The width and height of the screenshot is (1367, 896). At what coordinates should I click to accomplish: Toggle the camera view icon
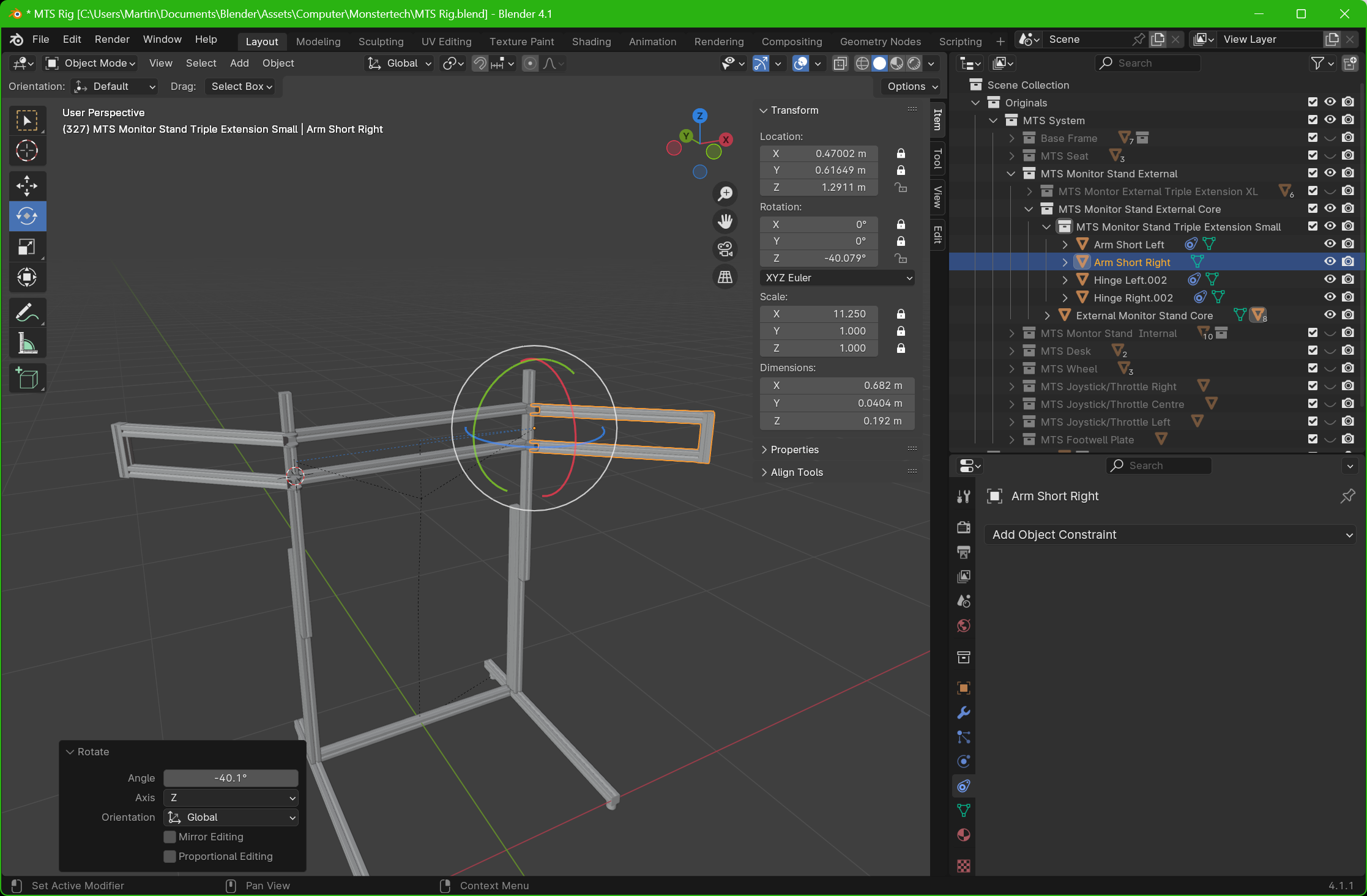(x=725, y=249)
